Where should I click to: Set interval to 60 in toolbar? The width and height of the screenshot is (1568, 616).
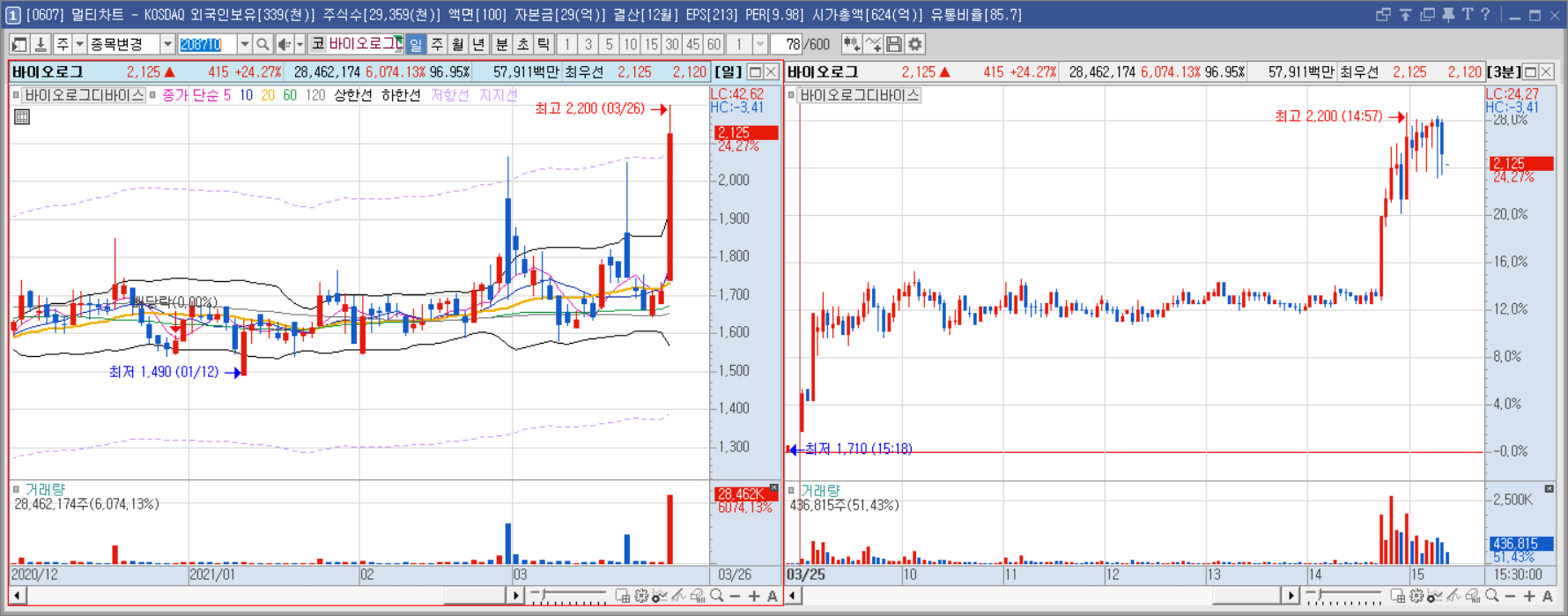[x=714, y=44]
